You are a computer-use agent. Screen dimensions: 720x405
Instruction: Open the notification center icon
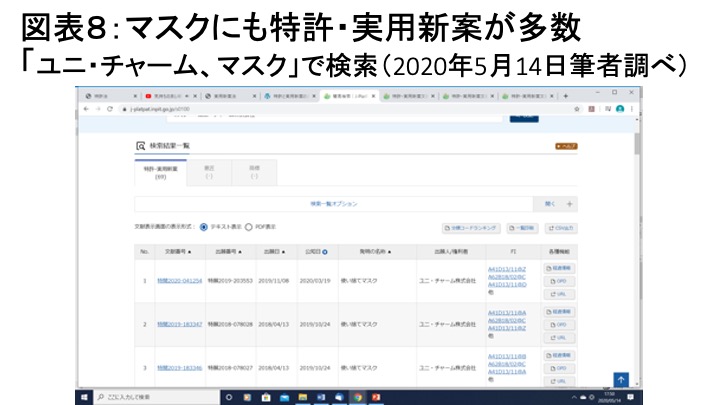pos(630,397)
